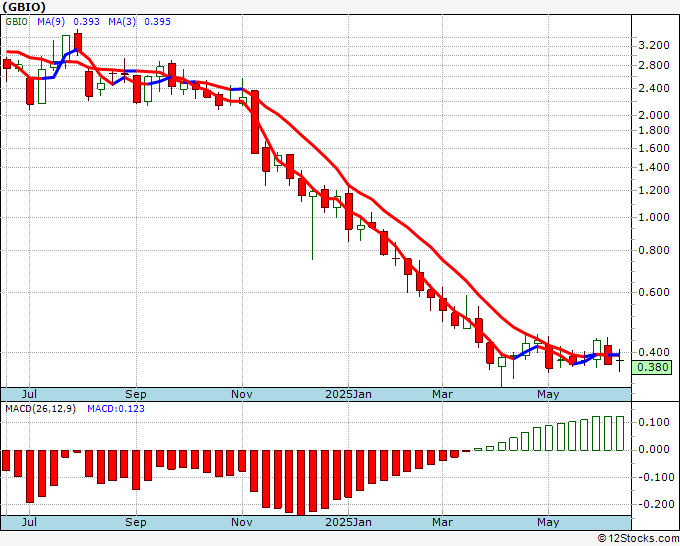Click the 0.600 price axis label

pyautogui.click(x=654, y=292)
